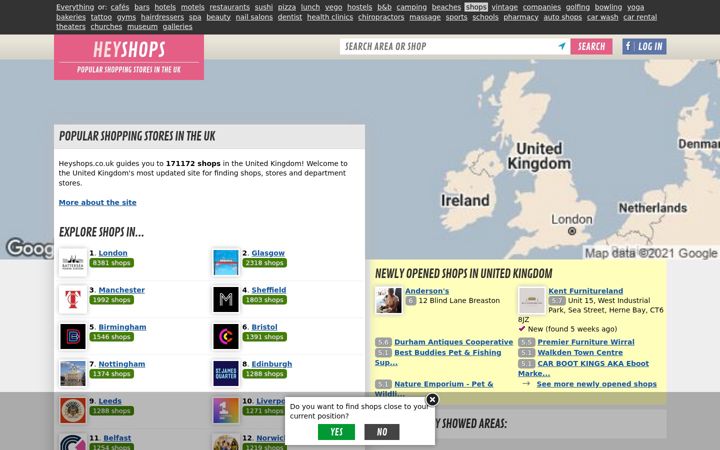
Task: Open Walkden Town Centre link
Action: (580, 353)
